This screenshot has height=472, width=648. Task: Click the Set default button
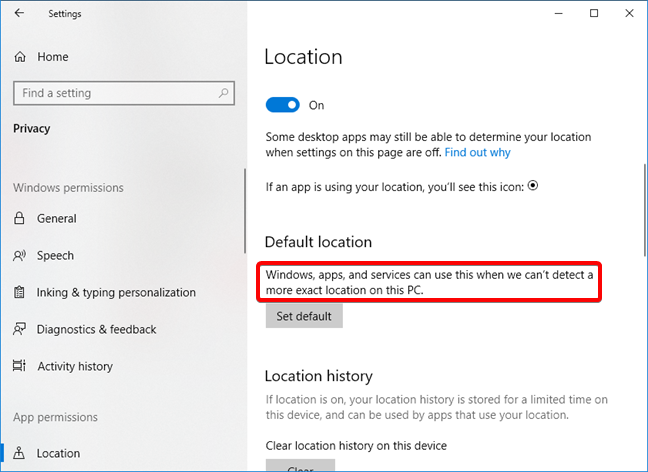(x=304, y=316)
